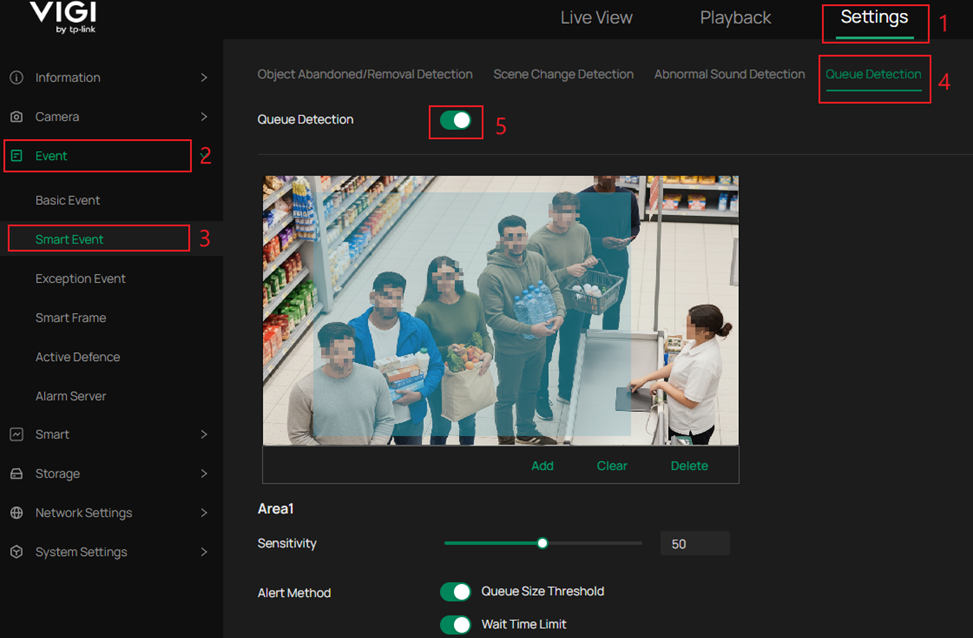
Task: Open Storage via its sidebar icon
Action: click(14, 473)
